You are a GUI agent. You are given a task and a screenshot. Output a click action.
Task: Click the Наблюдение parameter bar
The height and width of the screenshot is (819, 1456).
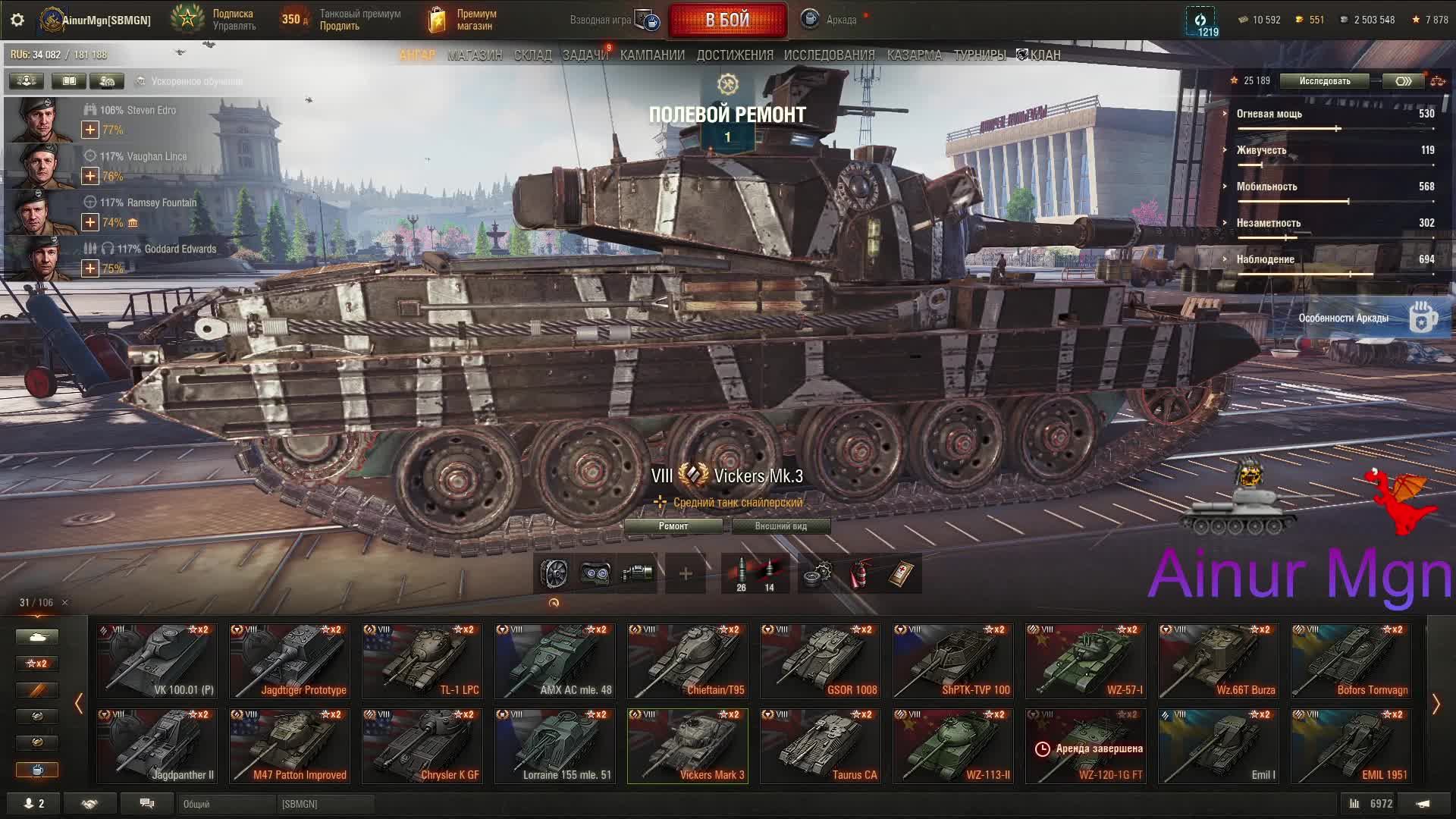pos(1335,275)
